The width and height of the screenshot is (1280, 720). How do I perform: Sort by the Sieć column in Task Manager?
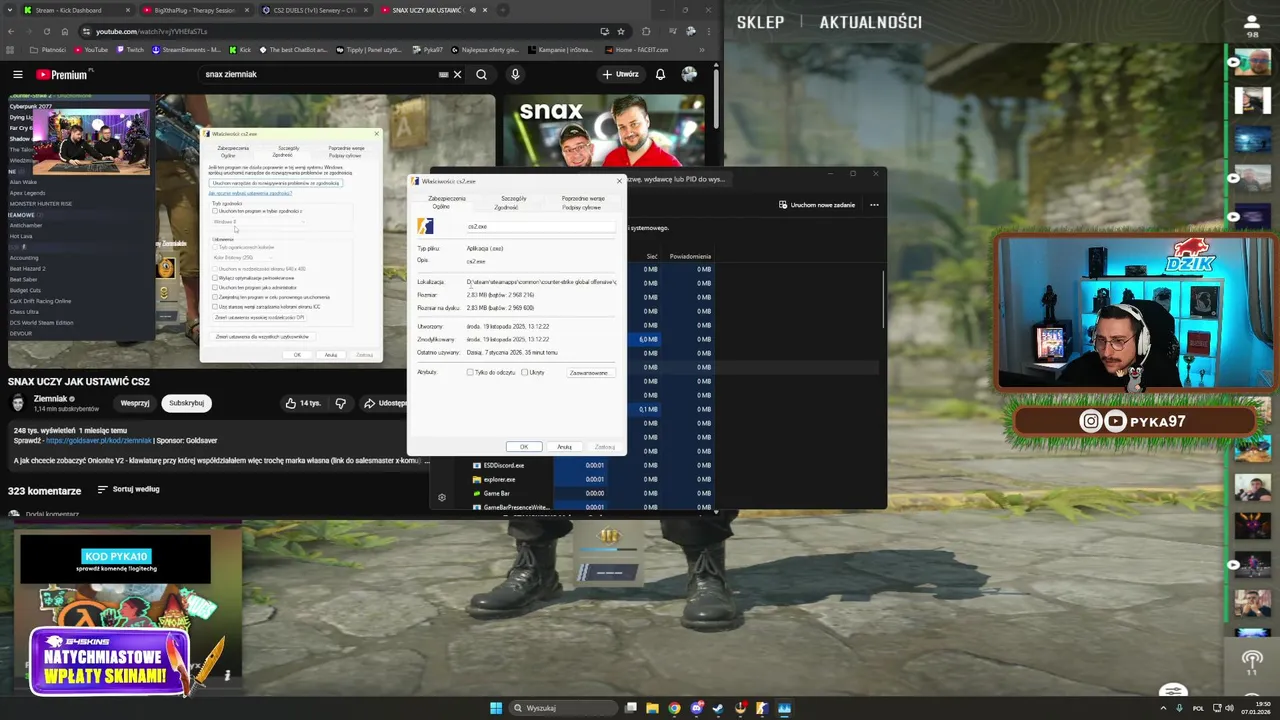(652, 256)
